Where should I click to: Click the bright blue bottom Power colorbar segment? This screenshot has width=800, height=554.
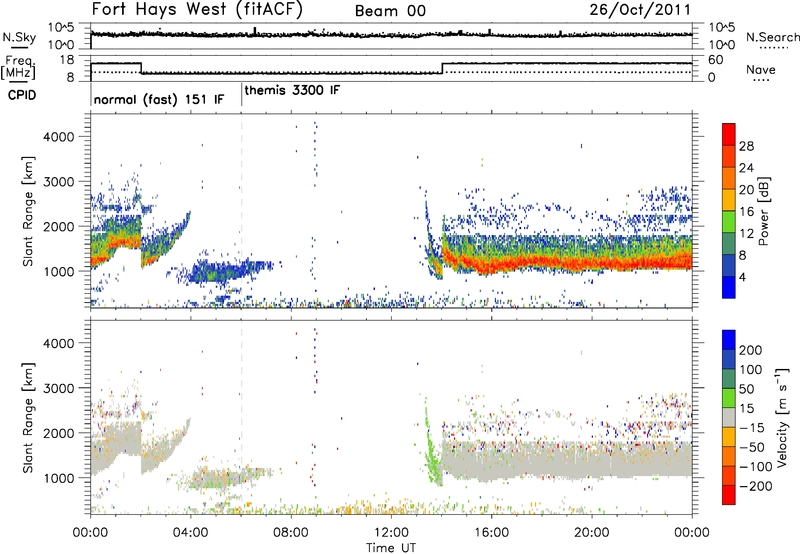click(x=729, y=288)
